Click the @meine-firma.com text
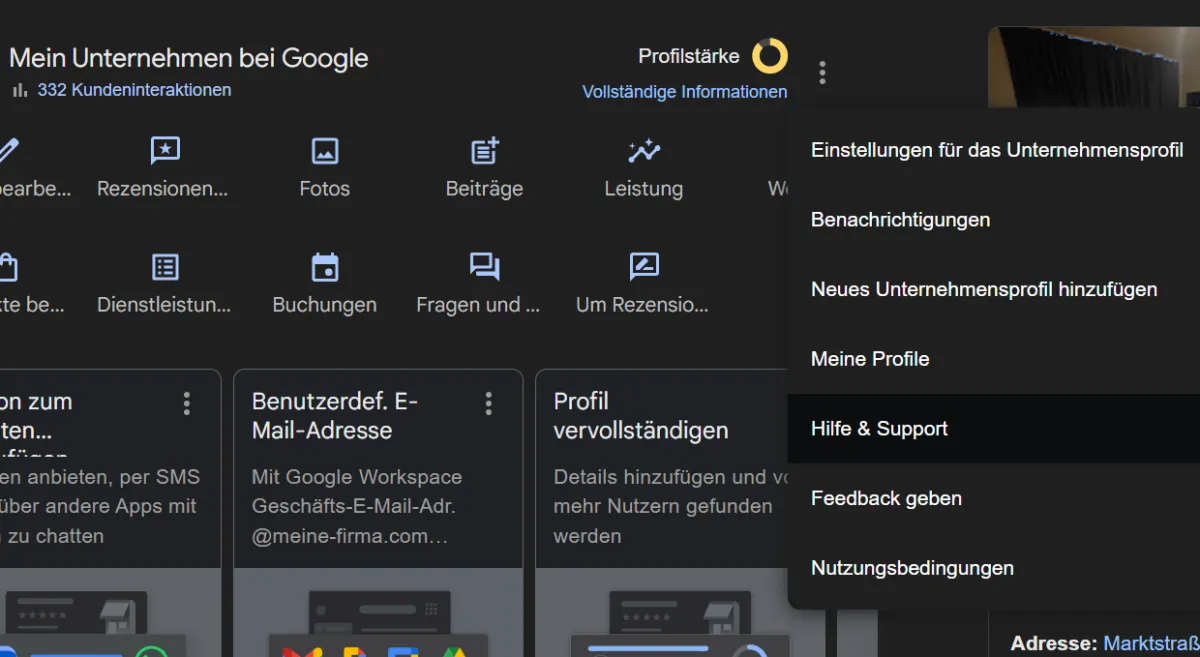Viewport: 1200px width, 657px height. pyautogui.click(x=349, y=536)
